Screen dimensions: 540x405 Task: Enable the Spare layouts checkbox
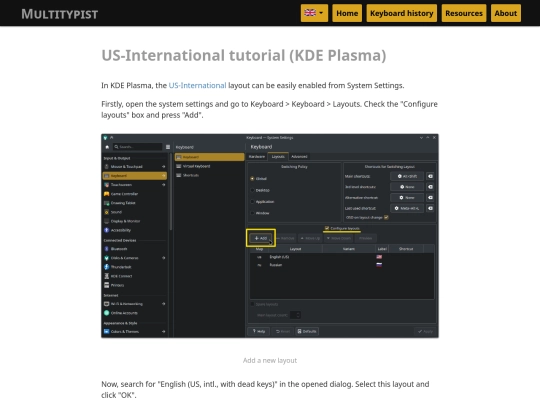click(x=252, y=304)
